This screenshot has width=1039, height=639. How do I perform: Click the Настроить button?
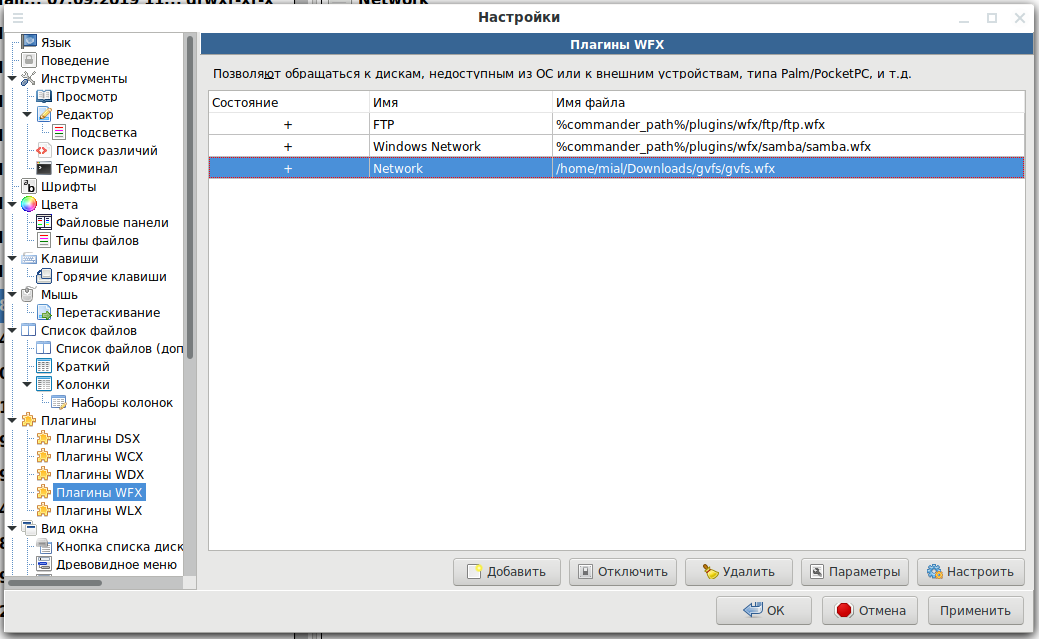[x=971, y=571]
